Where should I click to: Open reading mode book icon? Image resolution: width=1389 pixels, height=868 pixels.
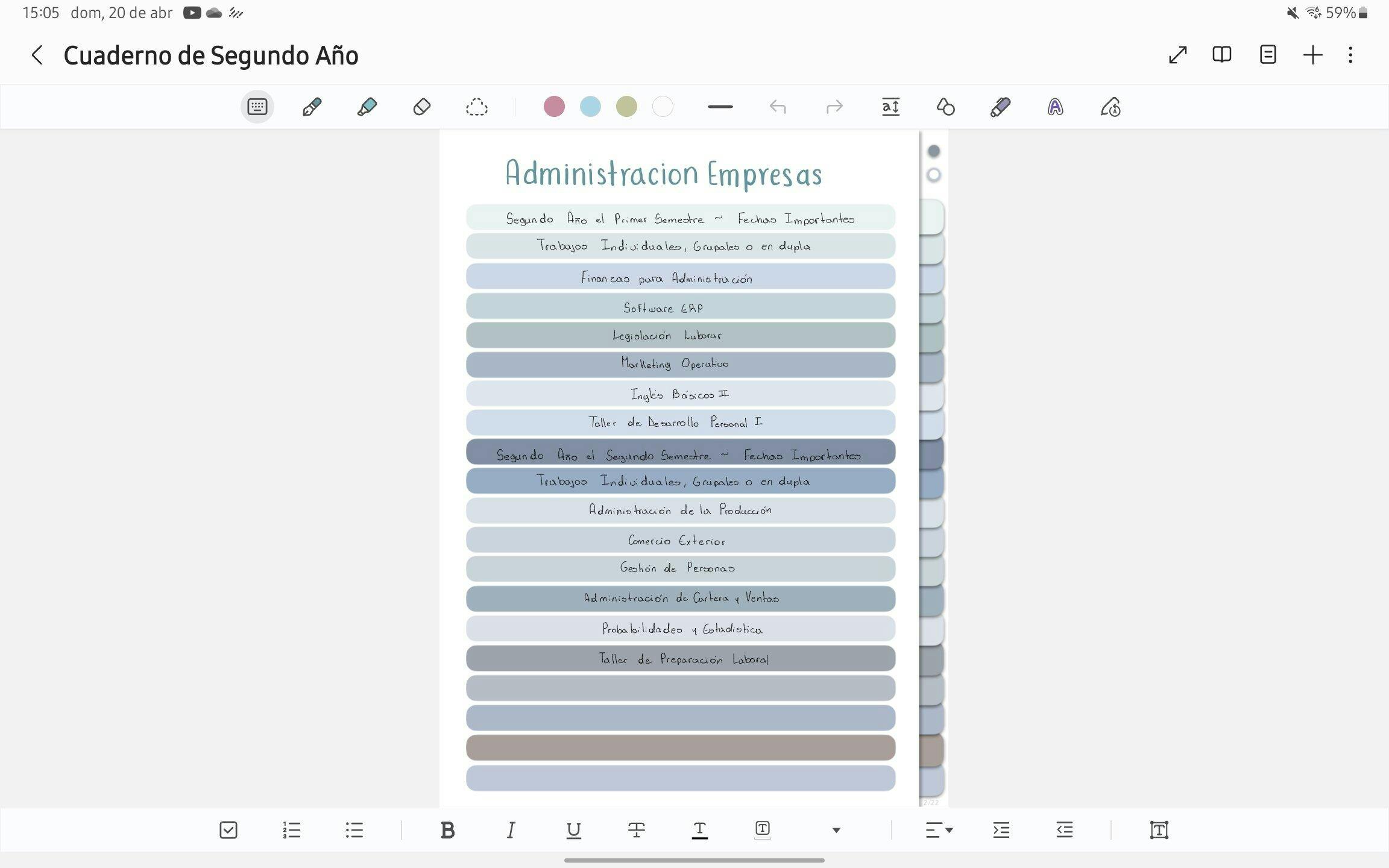click(x=1221, y=55)
